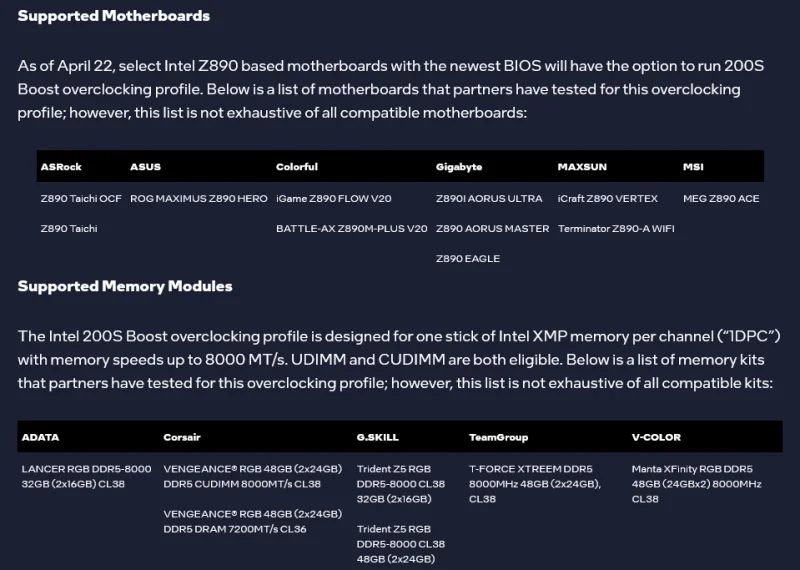Select the MSI column header
Image resolution: width=800 pixels, height=570 pixels.
coord(693,167)
